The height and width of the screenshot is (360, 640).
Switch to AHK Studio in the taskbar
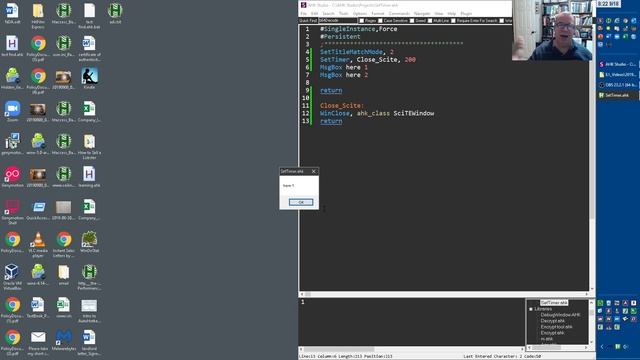[617, 64]
